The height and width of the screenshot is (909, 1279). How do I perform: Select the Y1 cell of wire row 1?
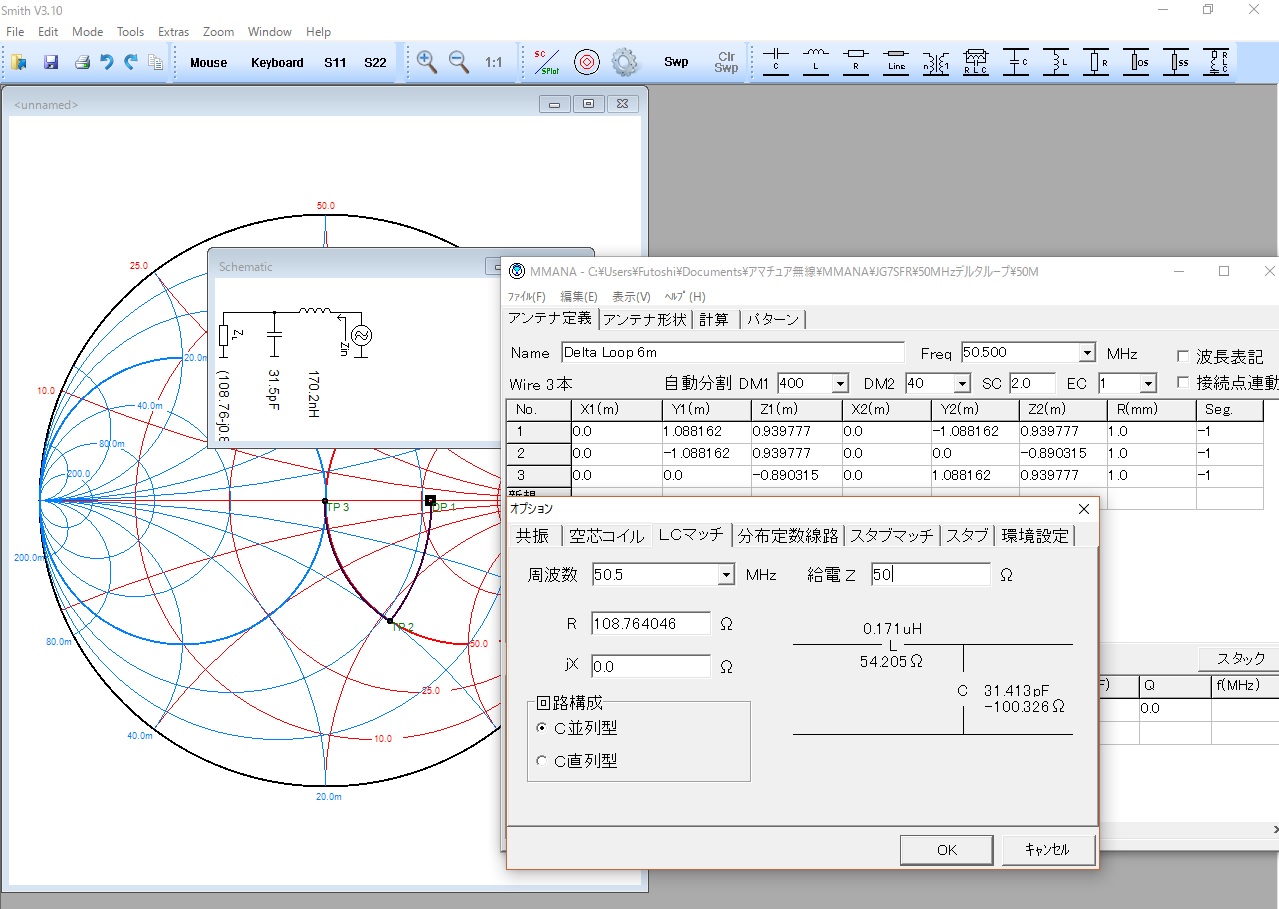(x=705, y=432)
